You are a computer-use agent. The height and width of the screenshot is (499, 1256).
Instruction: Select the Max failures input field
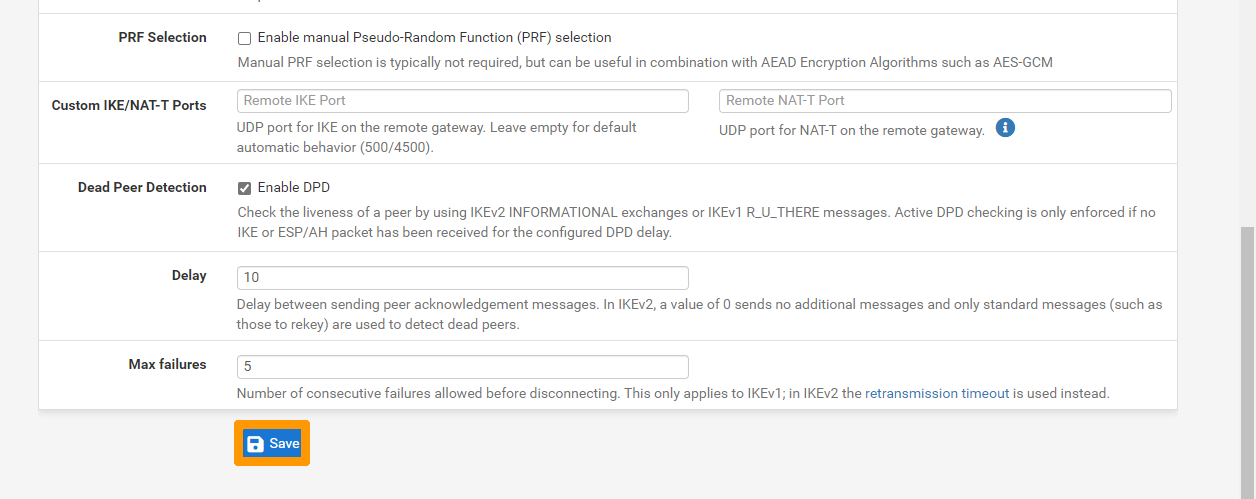tap(462, 367)
